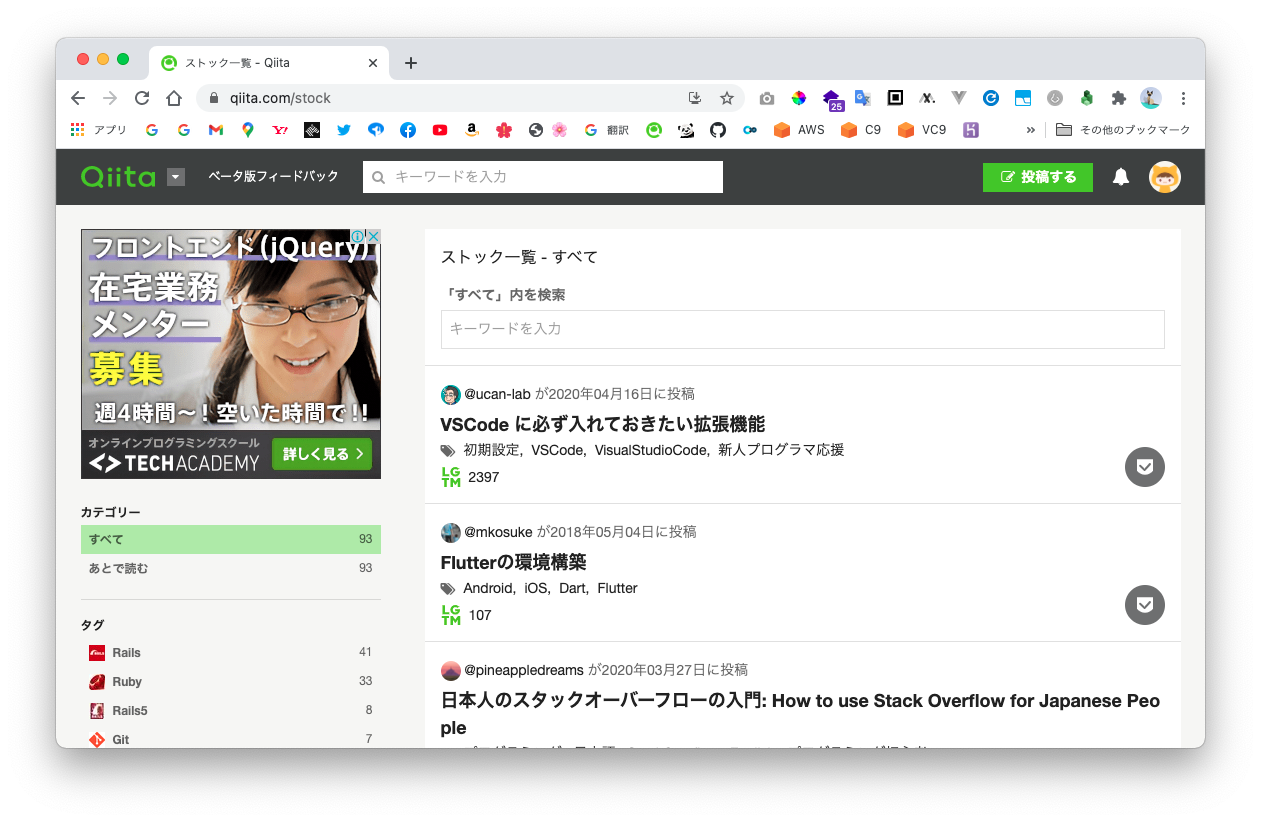
Task: Click the Twitter icon in the bookmarks bar
Action: tap(343, 130)
